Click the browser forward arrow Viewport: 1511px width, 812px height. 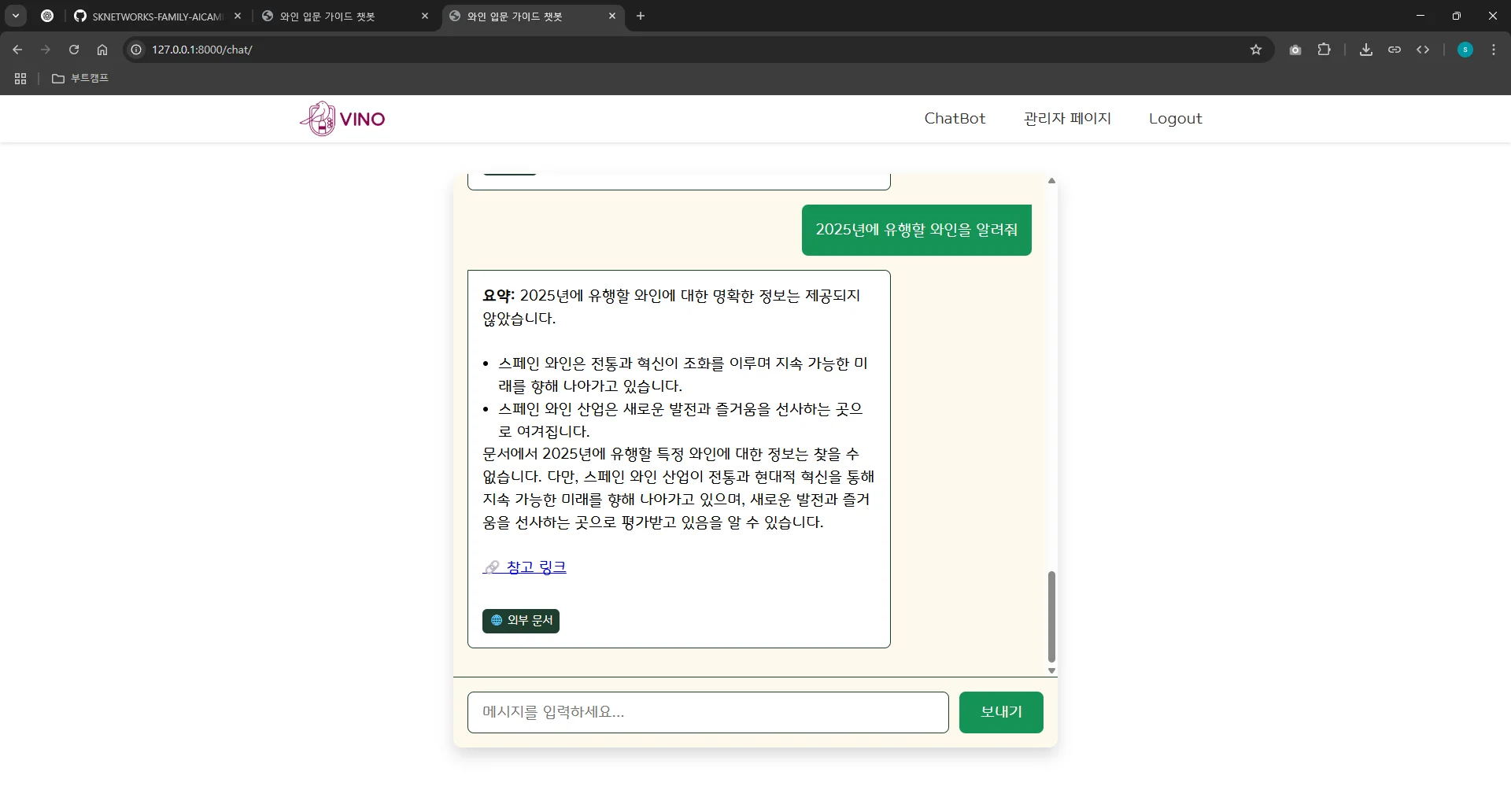[x=46, y=50]
